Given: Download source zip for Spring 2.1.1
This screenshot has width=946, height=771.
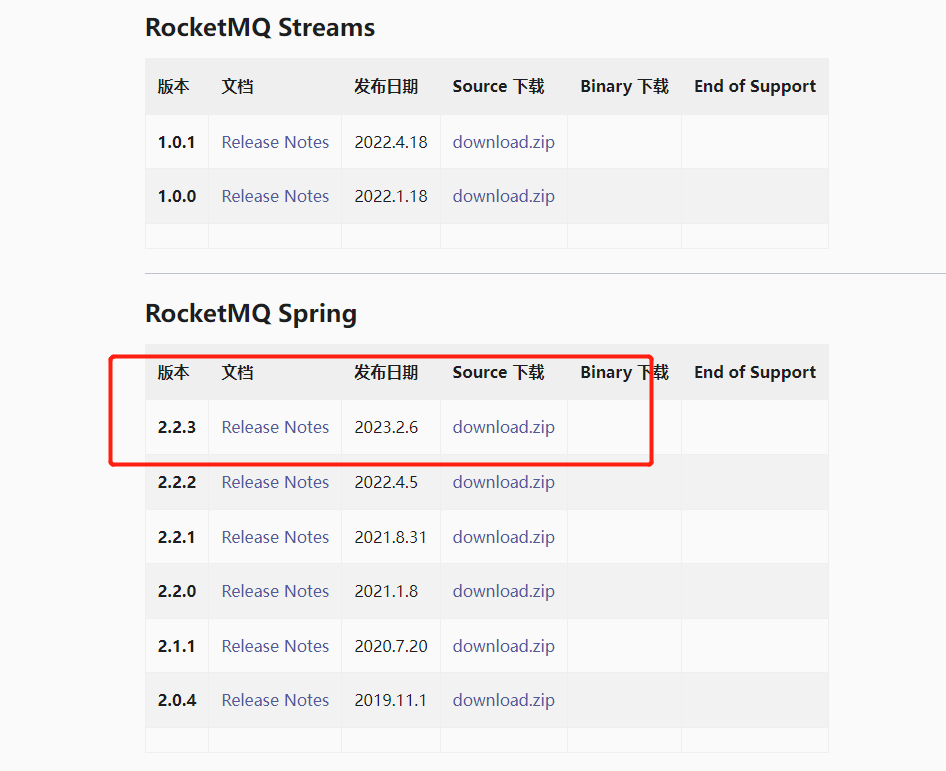Looking at the screenshot, I should coord(504,646).
